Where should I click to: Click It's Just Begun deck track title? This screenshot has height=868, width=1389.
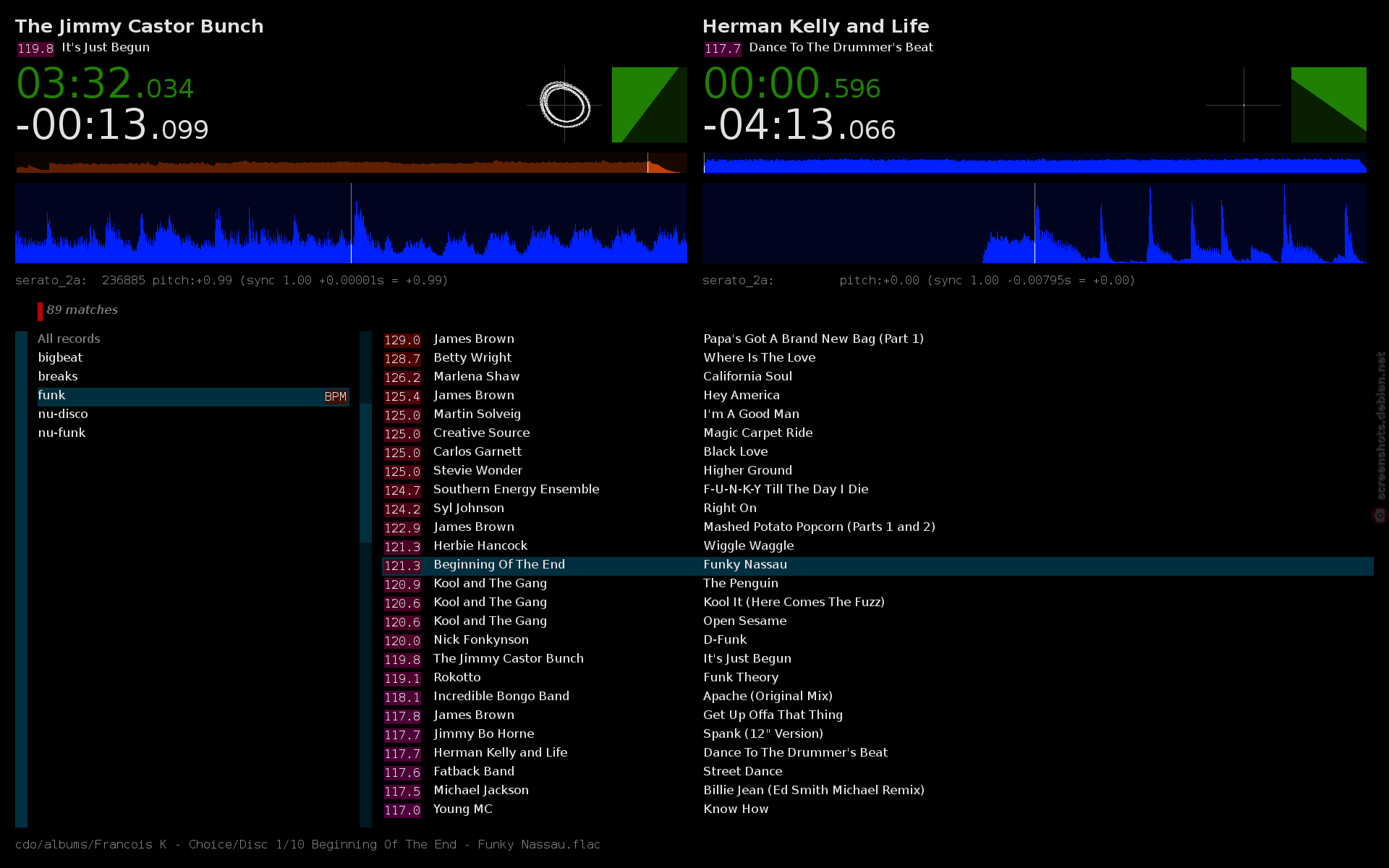point(106,47)
